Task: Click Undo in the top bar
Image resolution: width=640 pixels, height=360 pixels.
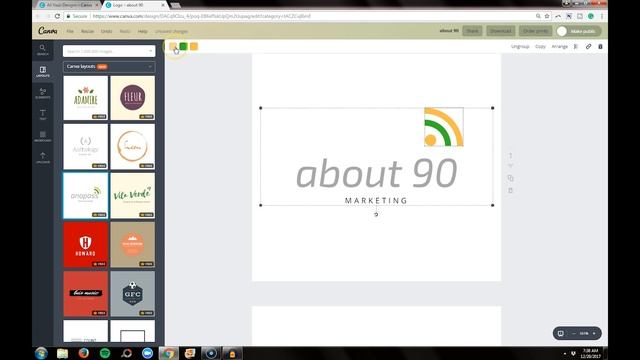Action: (107, 31)
